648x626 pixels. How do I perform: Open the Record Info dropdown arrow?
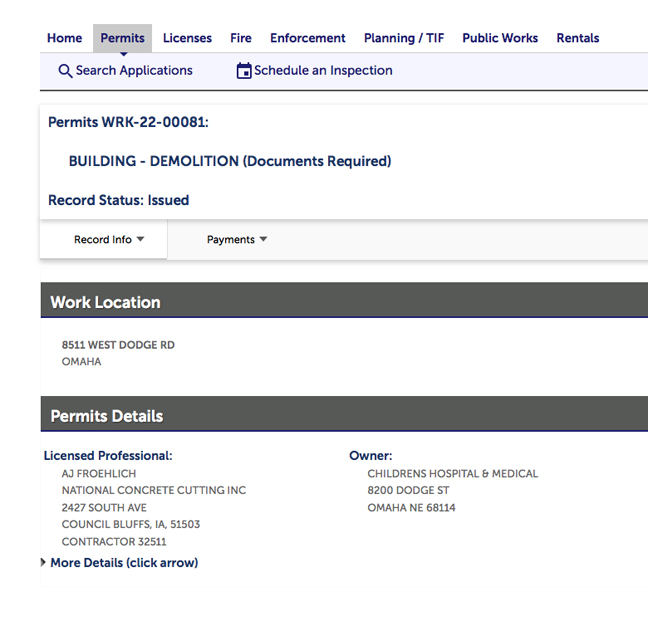coord(140,239)
